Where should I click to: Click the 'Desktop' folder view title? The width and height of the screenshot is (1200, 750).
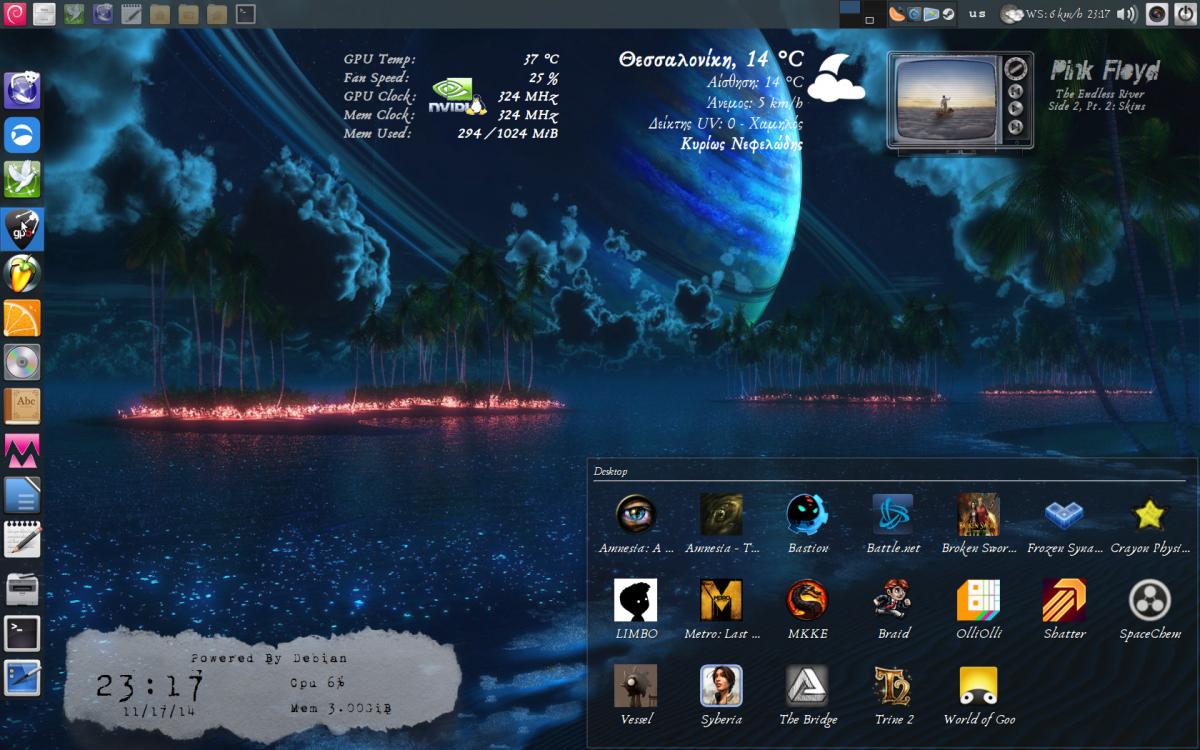pyautogui.click(x=611, y=470)
